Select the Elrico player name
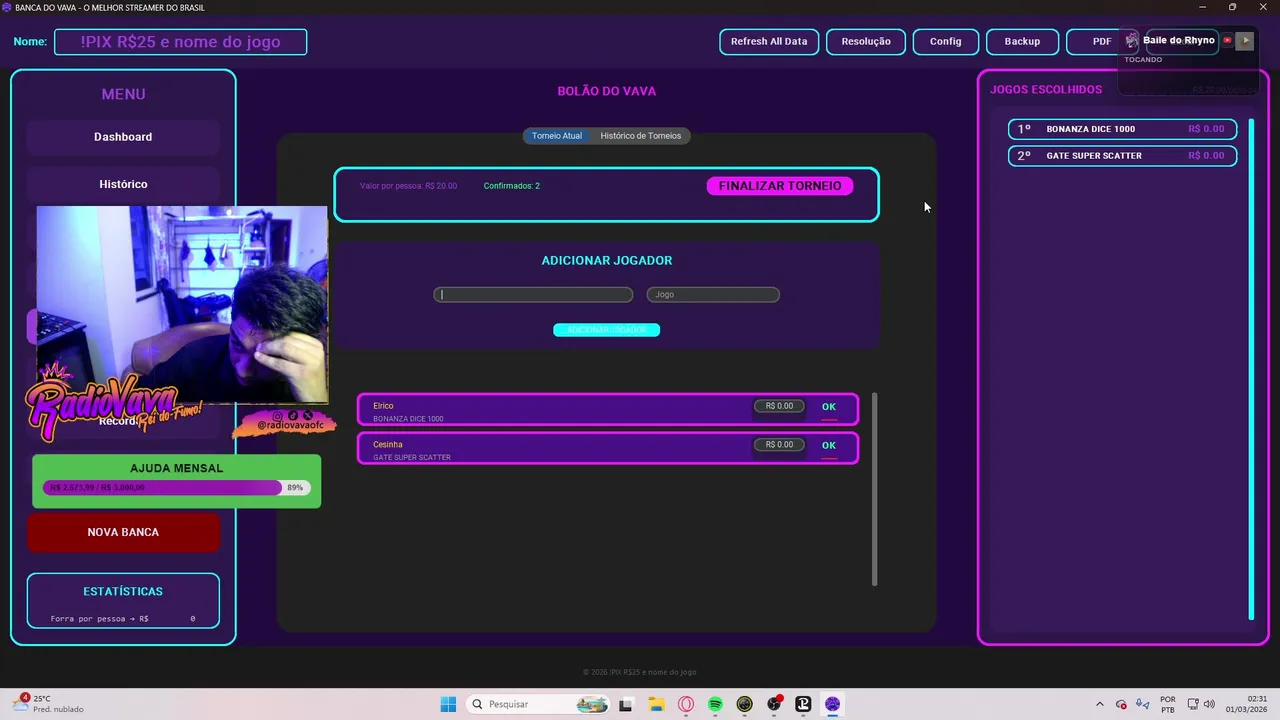The width and height of the screenshot is (1280, 720). coord(383,406)
